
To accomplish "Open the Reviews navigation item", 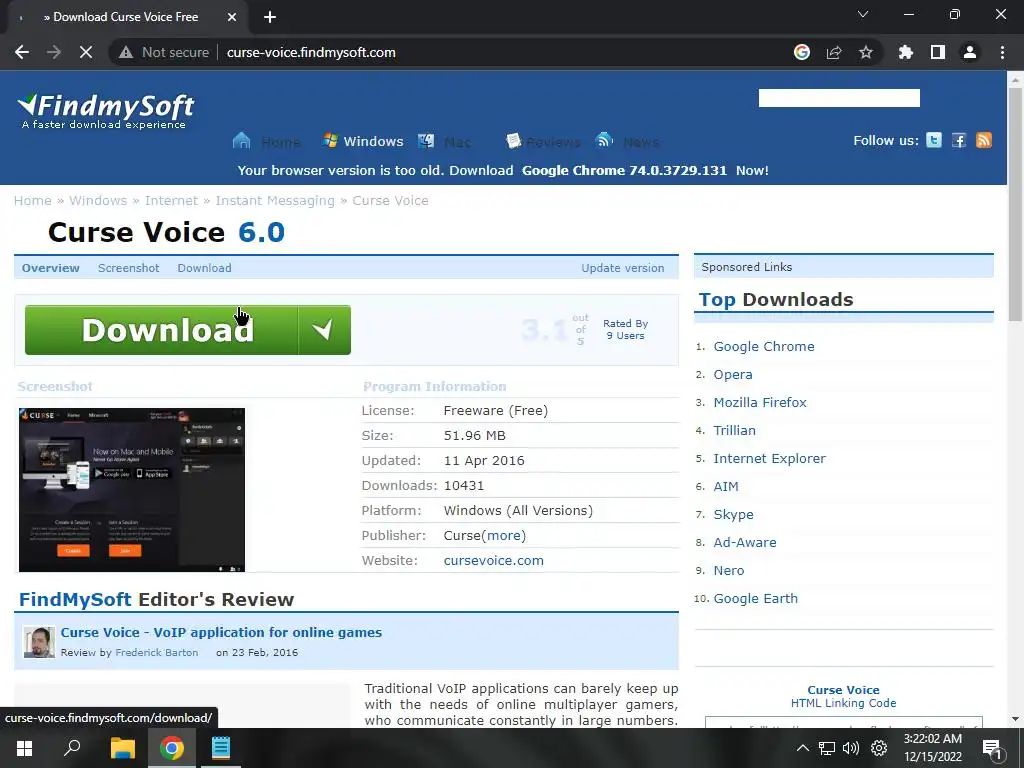I will tap(543, 141).
